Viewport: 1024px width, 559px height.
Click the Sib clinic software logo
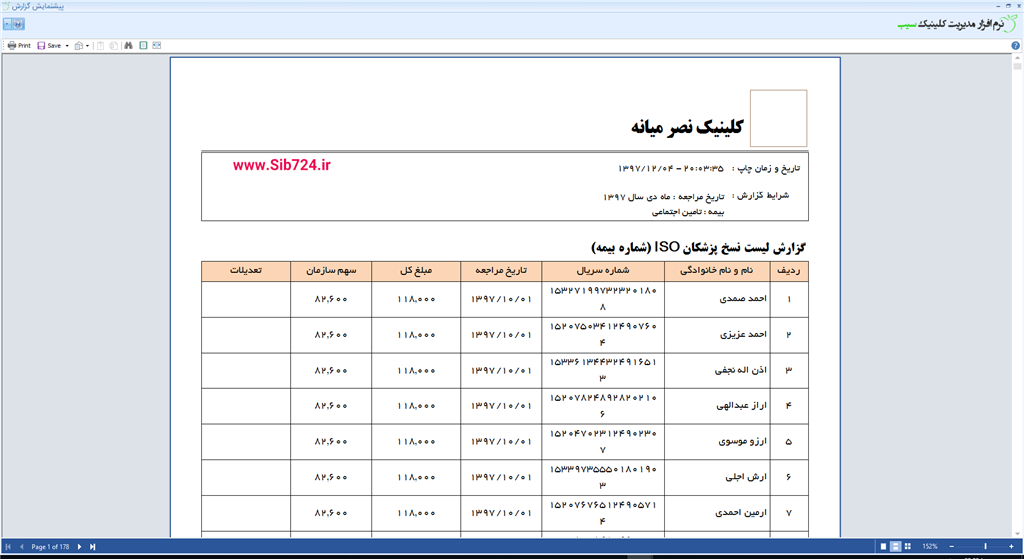pyautogui.click(x=959, y=24)
